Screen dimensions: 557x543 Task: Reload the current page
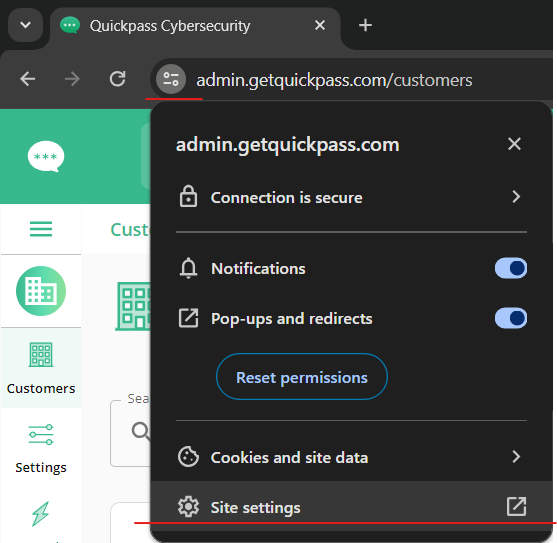(x=118, y=79)
